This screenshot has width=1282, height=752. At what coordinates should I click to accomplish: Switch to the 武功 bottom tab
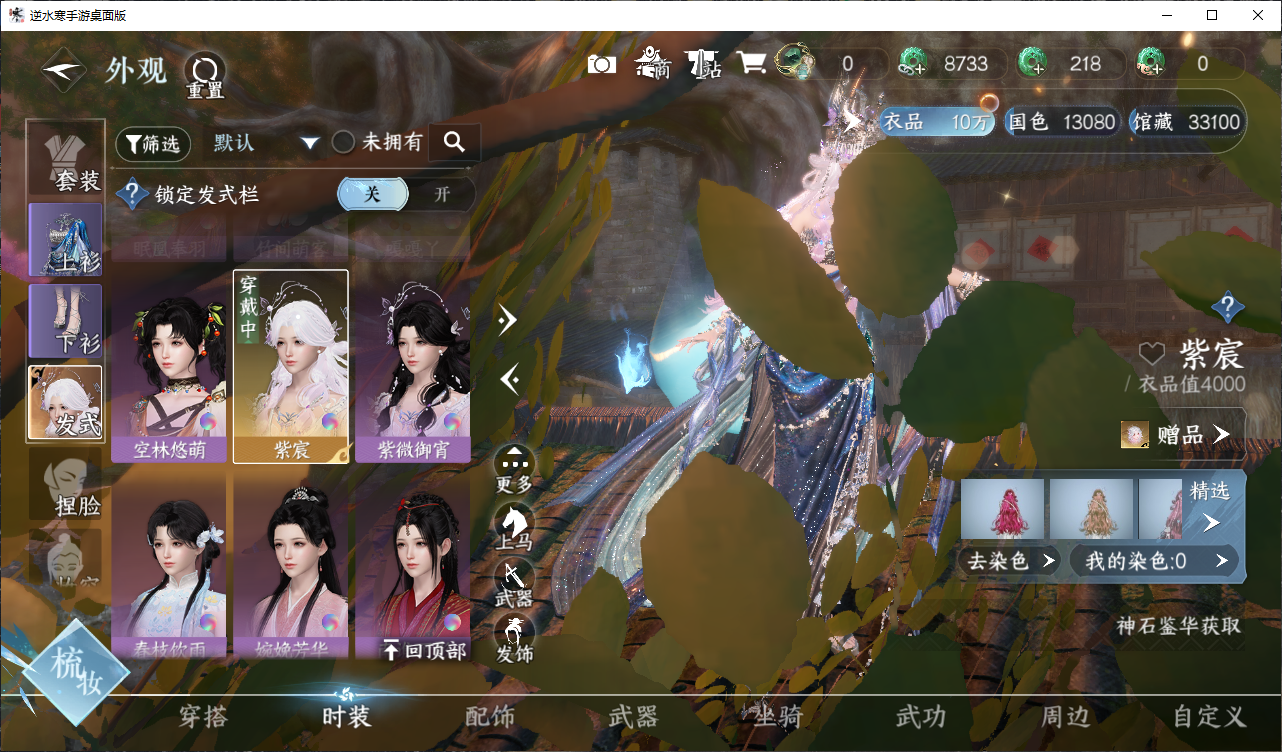[x=921, y=717]
